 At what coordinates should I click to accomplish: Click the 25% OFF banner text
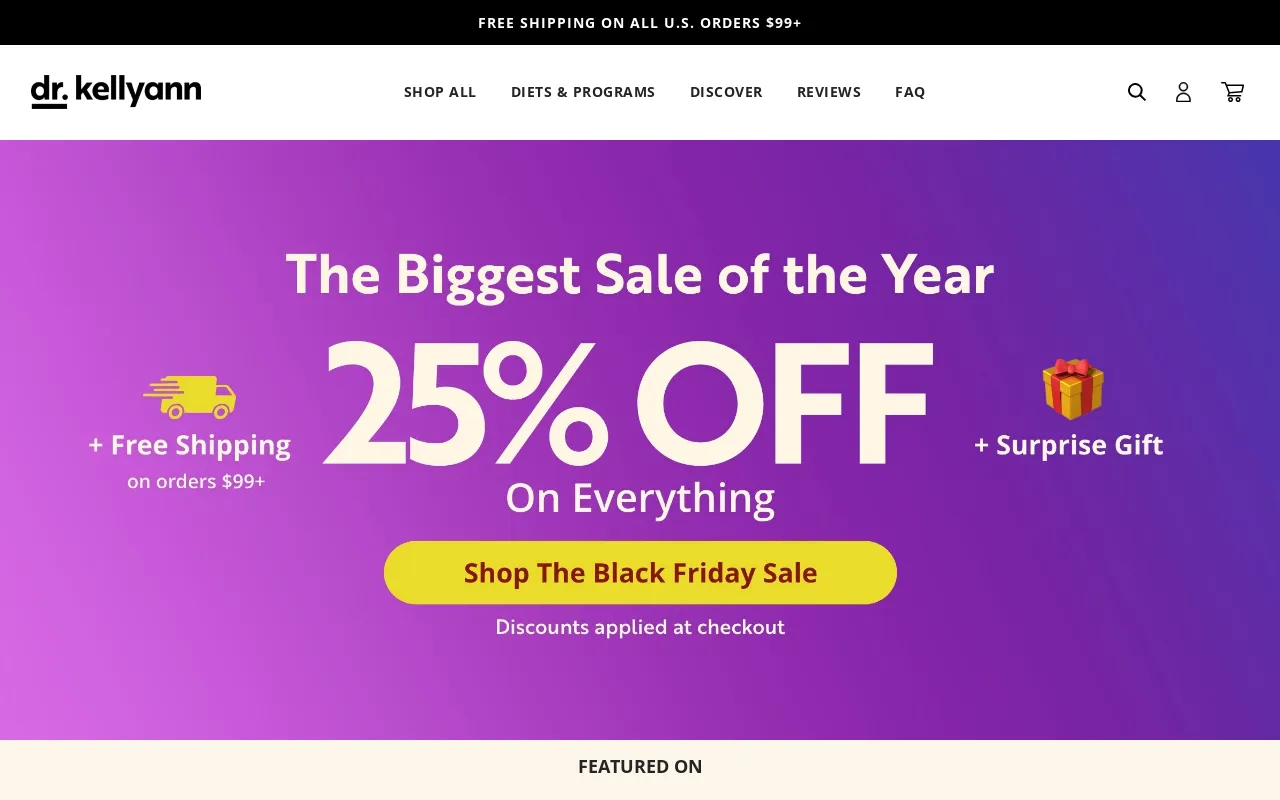coord(628,405)
